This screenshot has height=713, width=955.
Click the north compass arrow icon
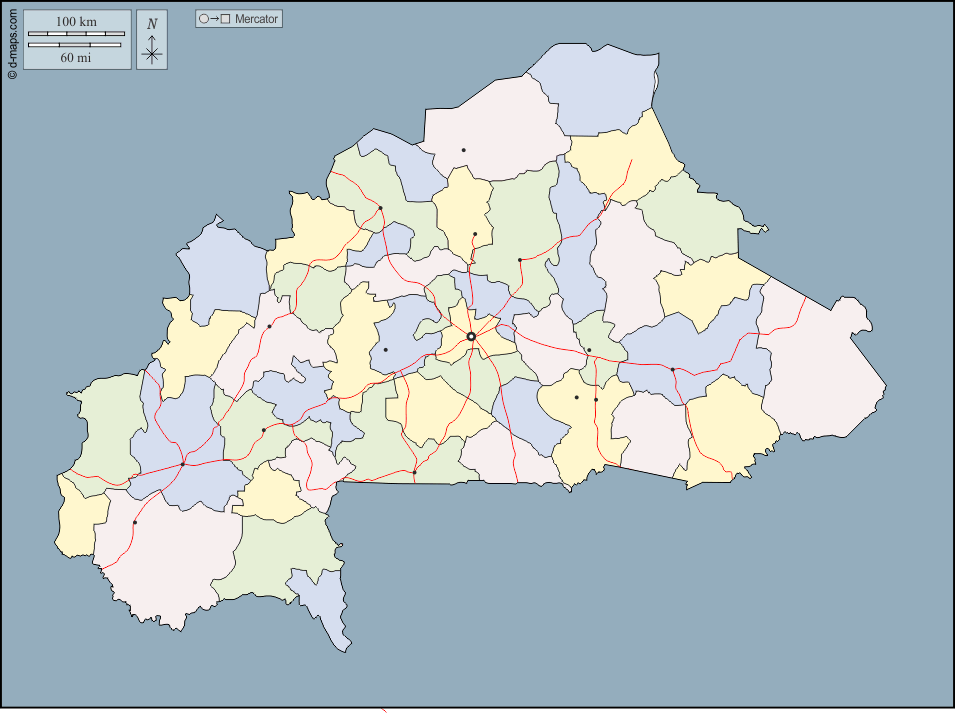152,40
